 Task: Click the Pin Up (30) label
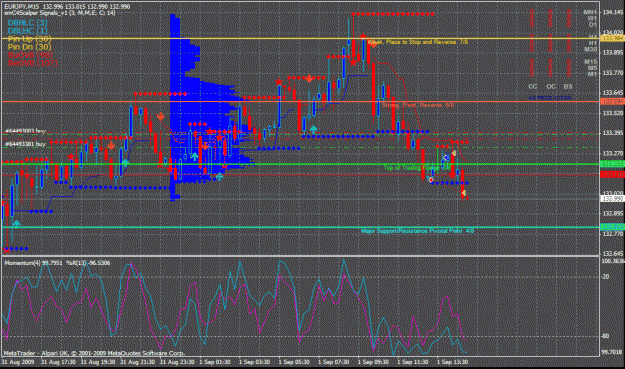29,39
